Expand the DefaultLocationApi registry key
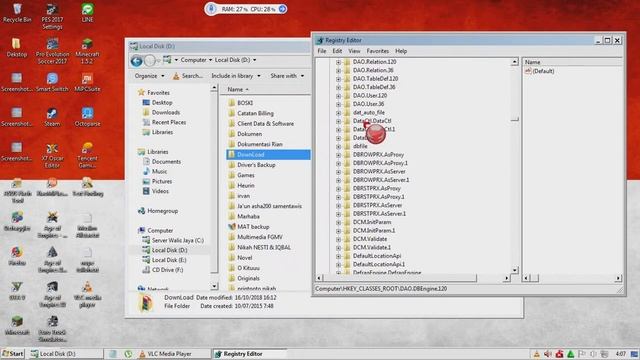This screenshot has height=360, width=640. pyautogui.click(x=338, y=256)
